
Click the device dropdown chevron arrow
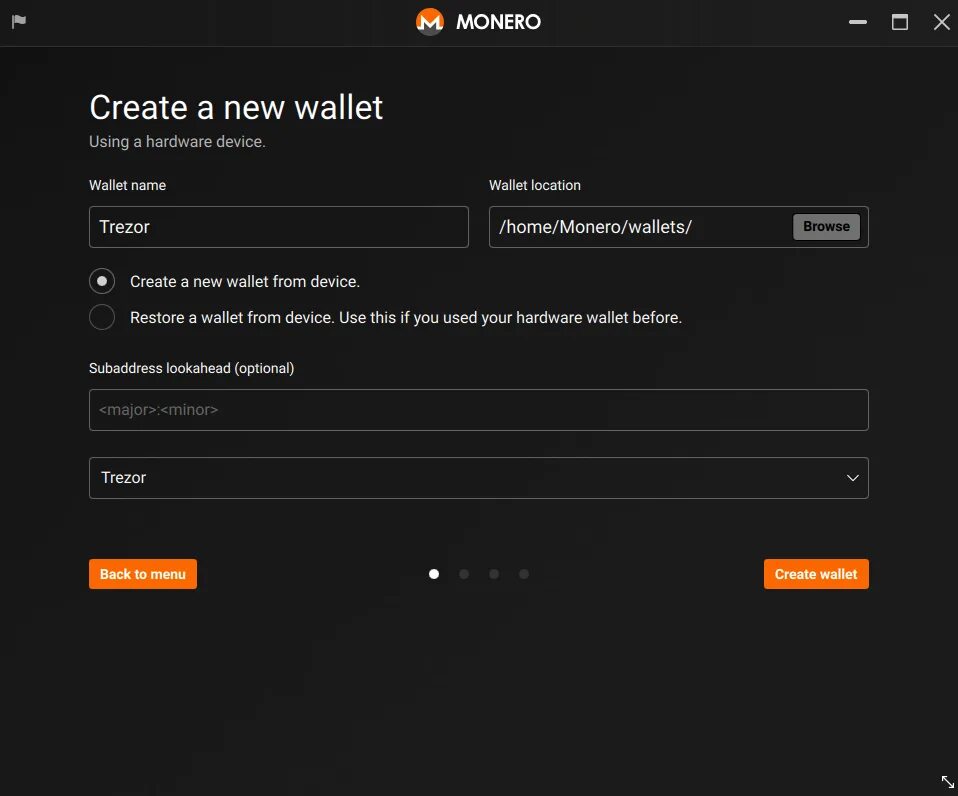pyautogui.click(x=852, y=478)
